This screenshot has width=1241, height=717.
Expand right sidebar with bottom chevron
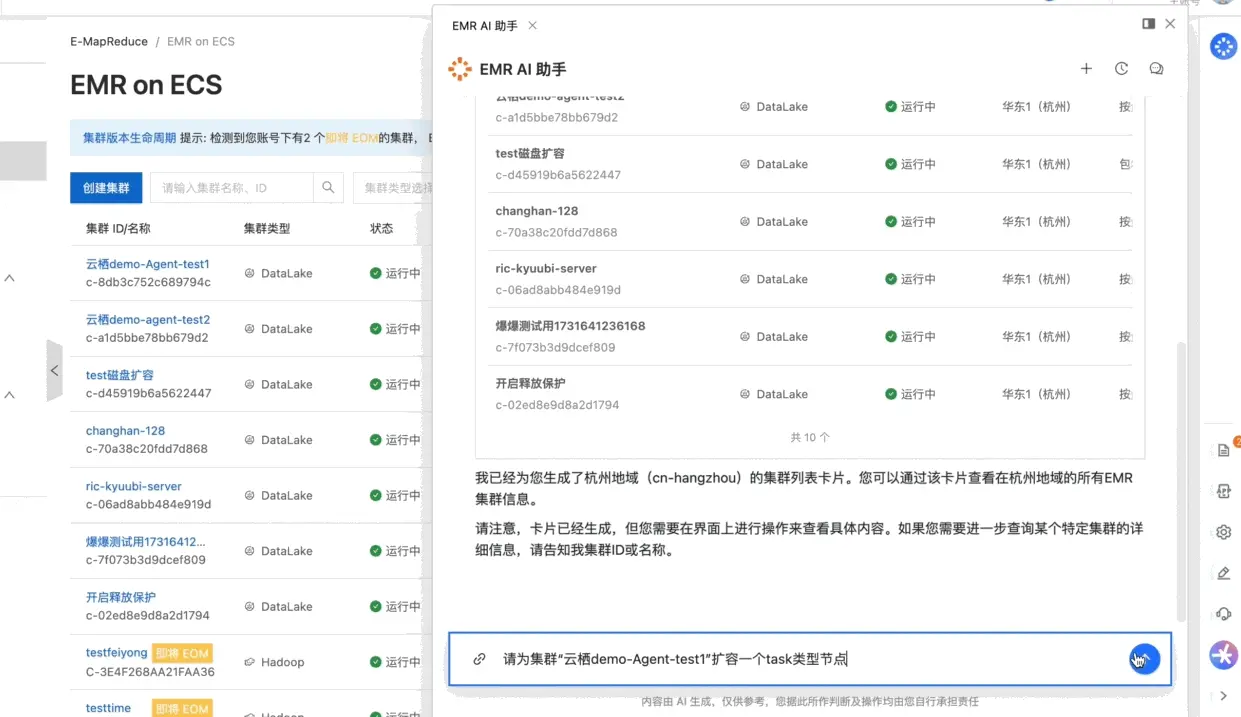pos(1224,696)
